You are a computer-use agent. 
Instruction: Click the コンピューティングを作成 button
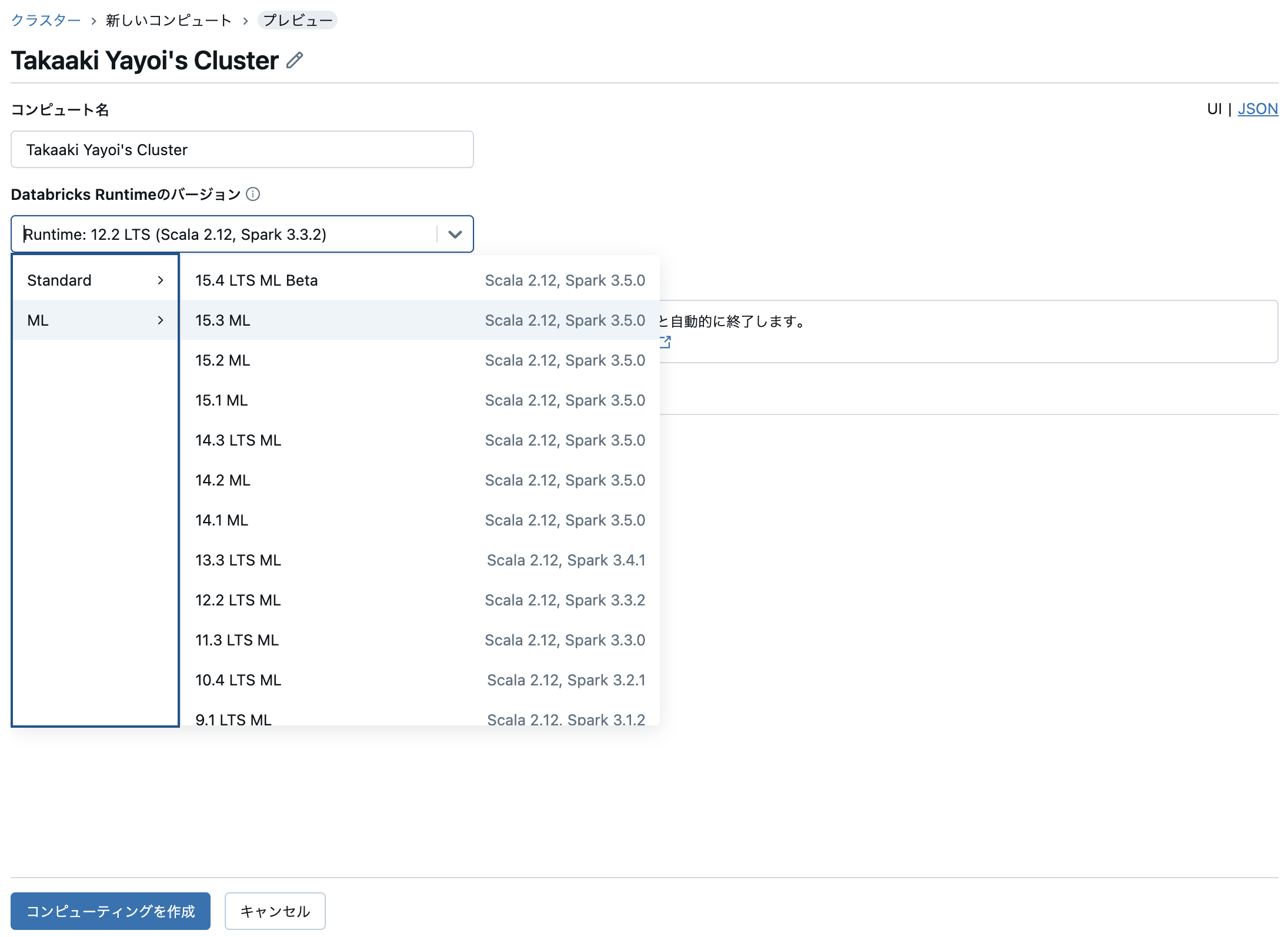click(111, 911)
